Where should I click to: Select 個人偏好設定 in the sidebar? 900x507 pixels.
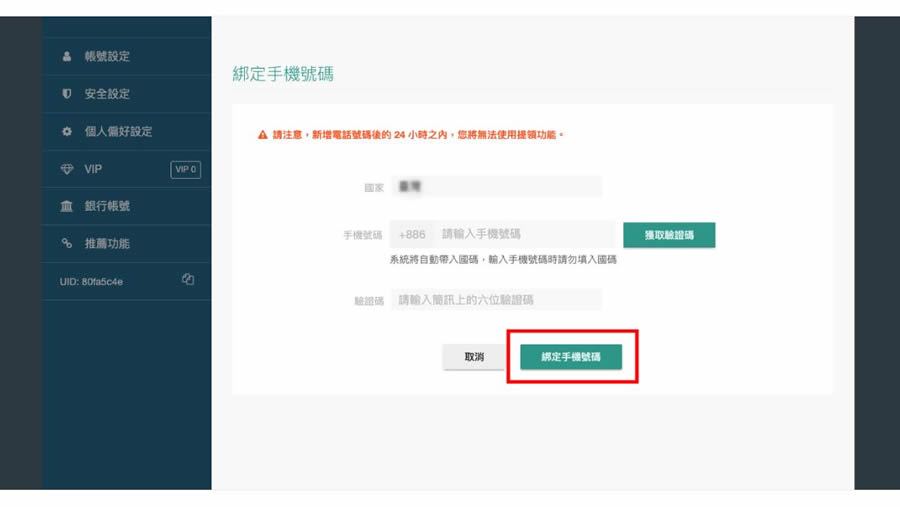pos(118,132)
